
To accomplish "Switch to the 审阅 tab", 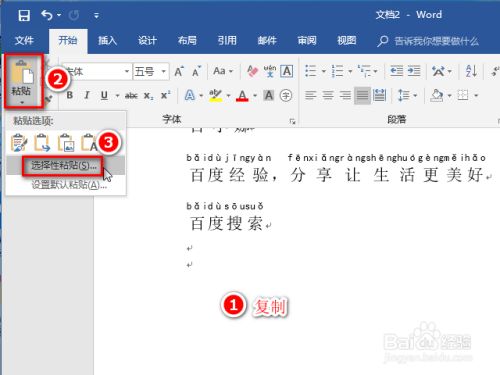I will coord(307,41).
